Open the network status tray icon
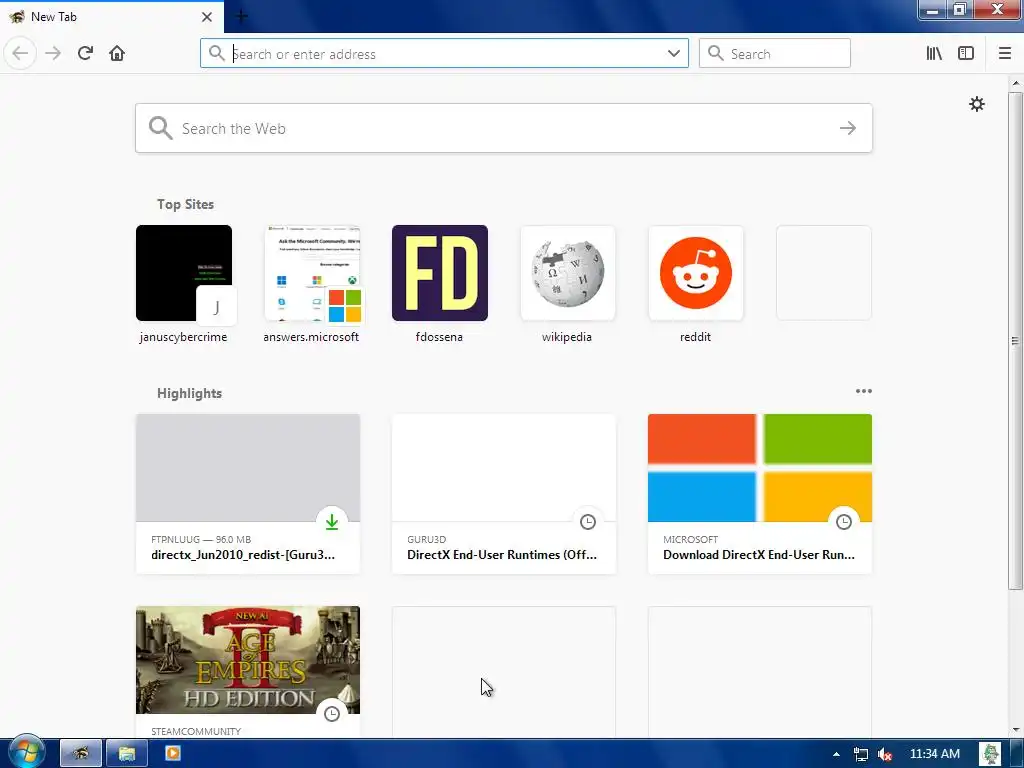The height and width of the screenshot is (768, 1024). pyautogui.click(x=860, y=754)
